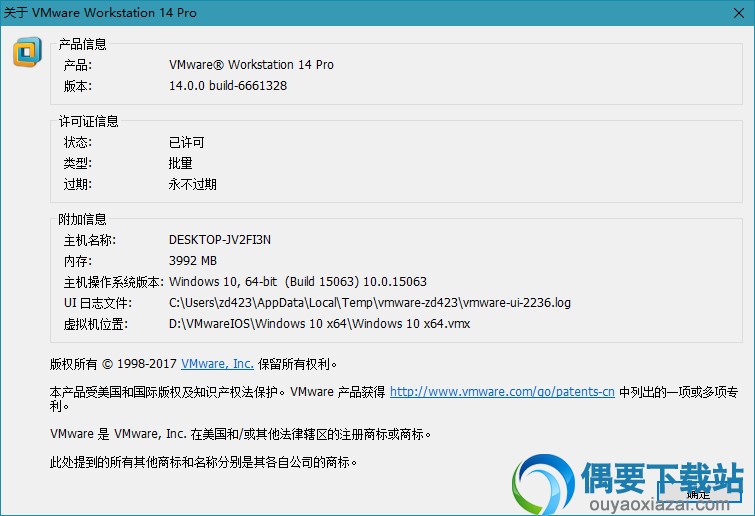Click the 许可证信息 group heading

89,121
